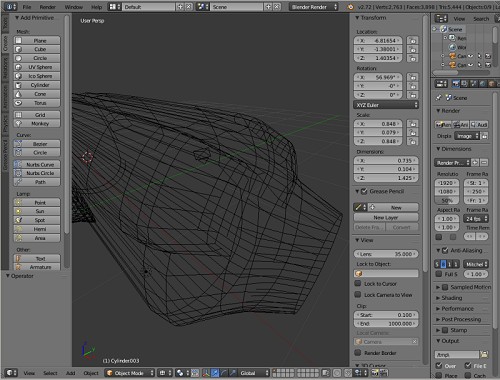The width and height of the screenshot is (500, 380).
Task: Click the Lens 35.000 slider
Action: pos(386,254)
